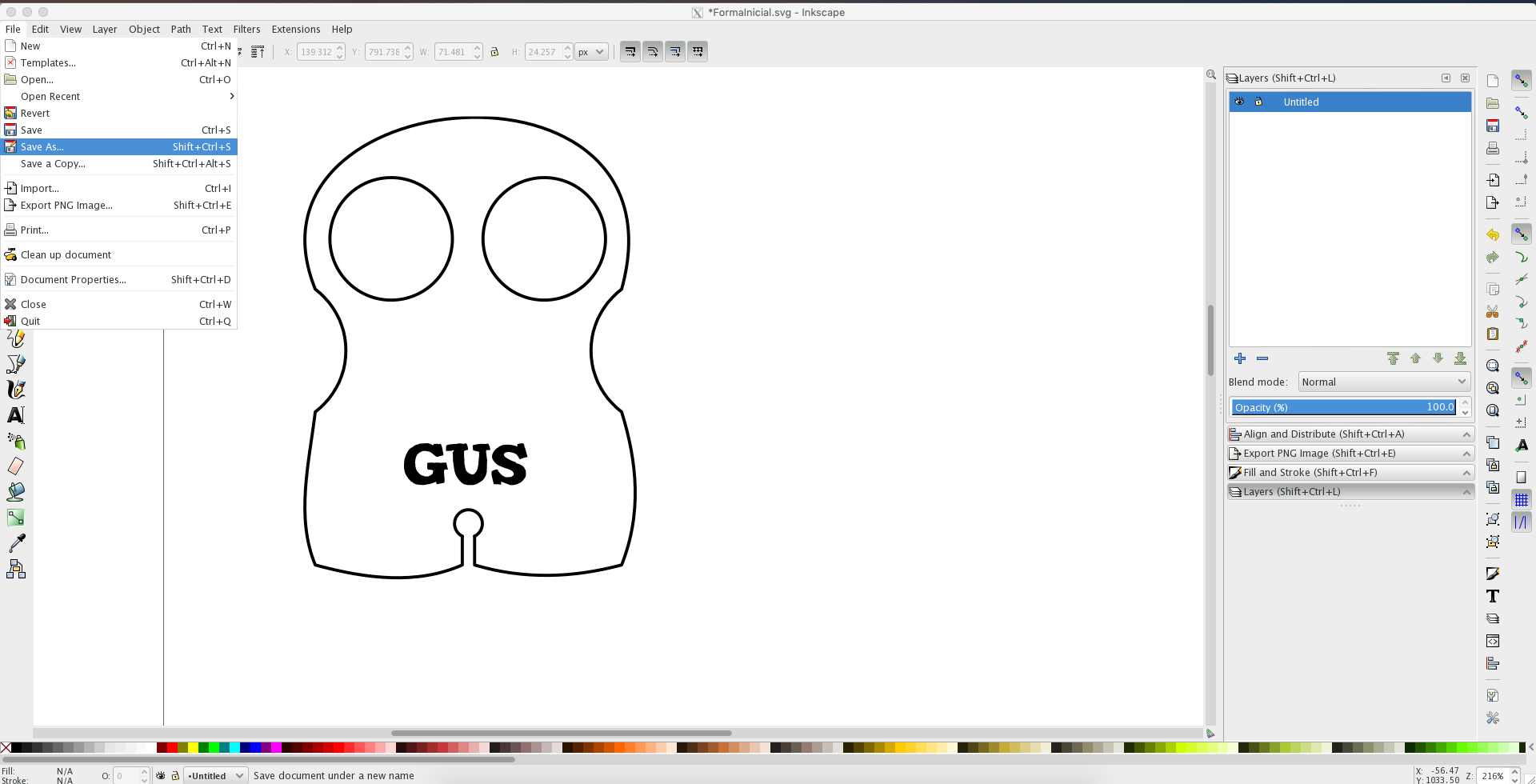The image size is (1536, 784).
Task: Select the Calligraphy tool
Action: 16,390
